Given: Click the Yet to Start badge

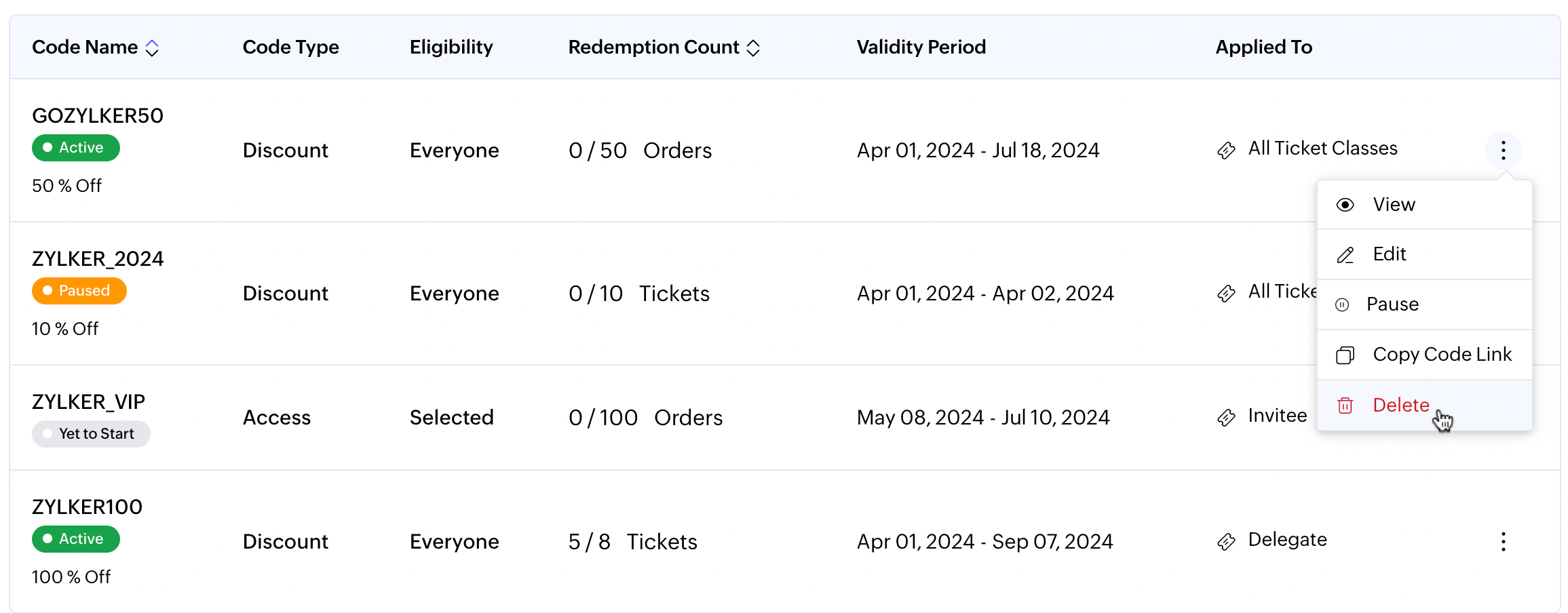Looking at the screenshot, I should pos(91,434).
